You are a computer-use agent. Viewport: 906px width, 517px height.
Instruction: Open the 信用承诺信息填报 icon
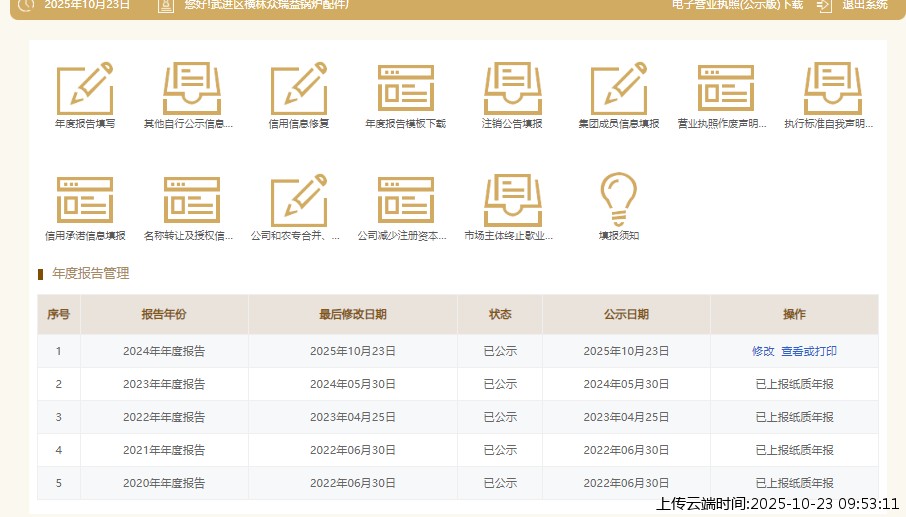coord(85,201)
